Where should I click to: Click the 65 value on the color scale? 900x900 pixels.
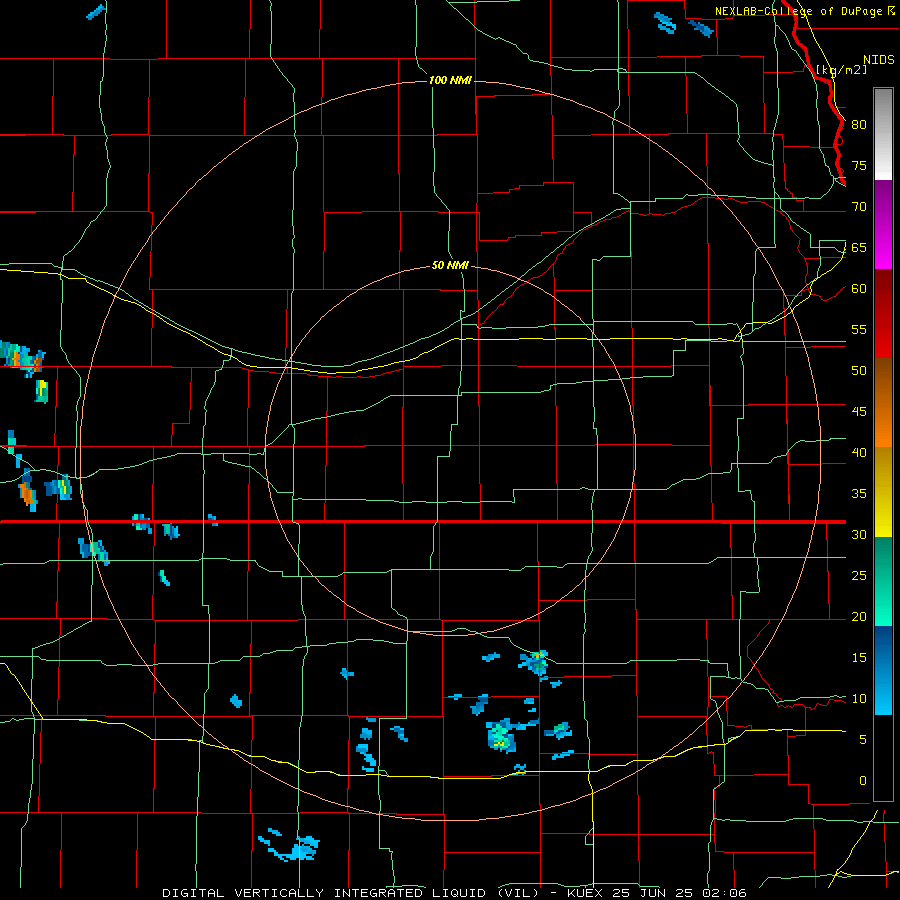click(x=859, y=247)
